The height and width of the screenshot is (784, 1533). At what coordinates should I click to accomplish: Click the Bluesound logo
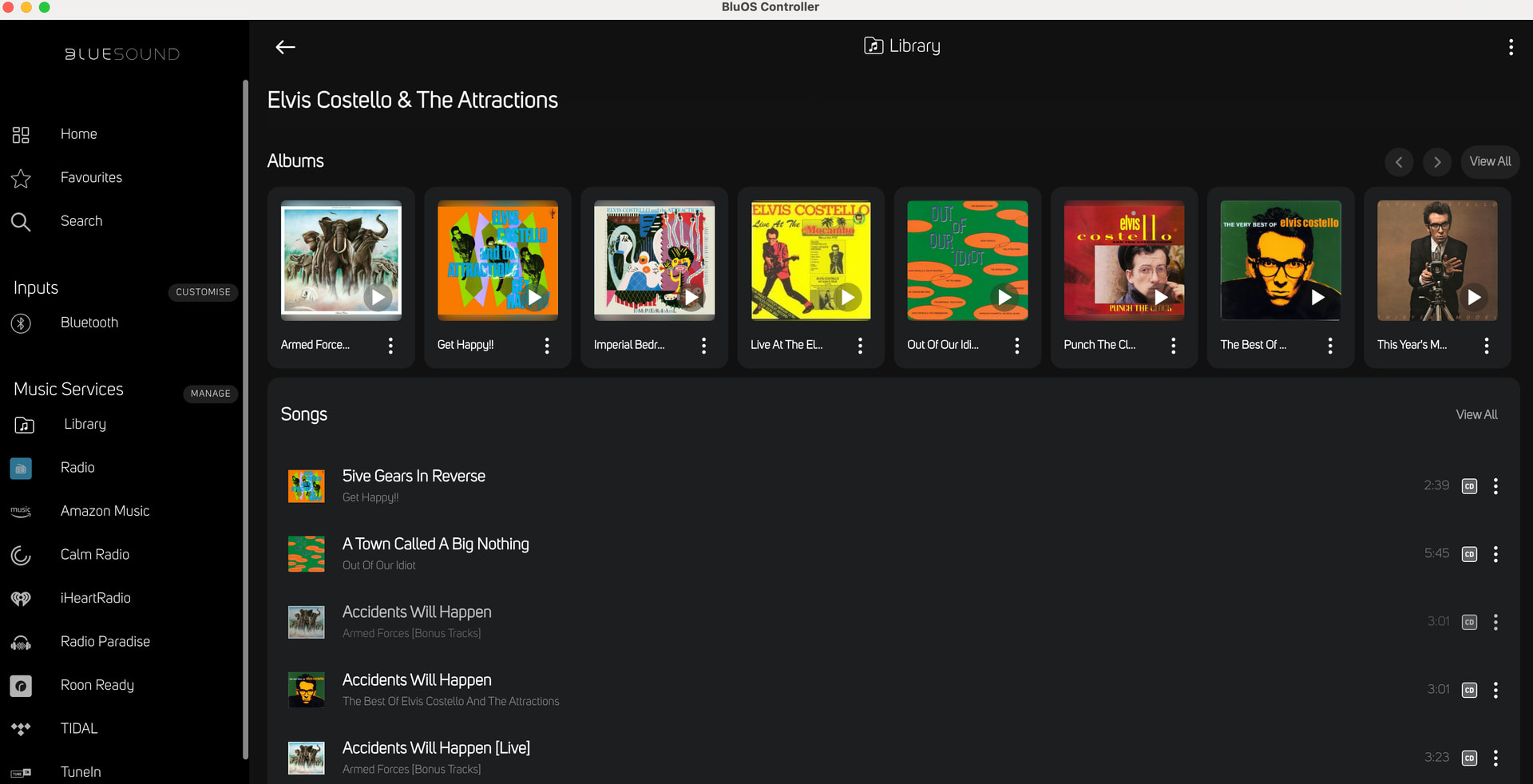pyautogui.click(x=122, y=54)
